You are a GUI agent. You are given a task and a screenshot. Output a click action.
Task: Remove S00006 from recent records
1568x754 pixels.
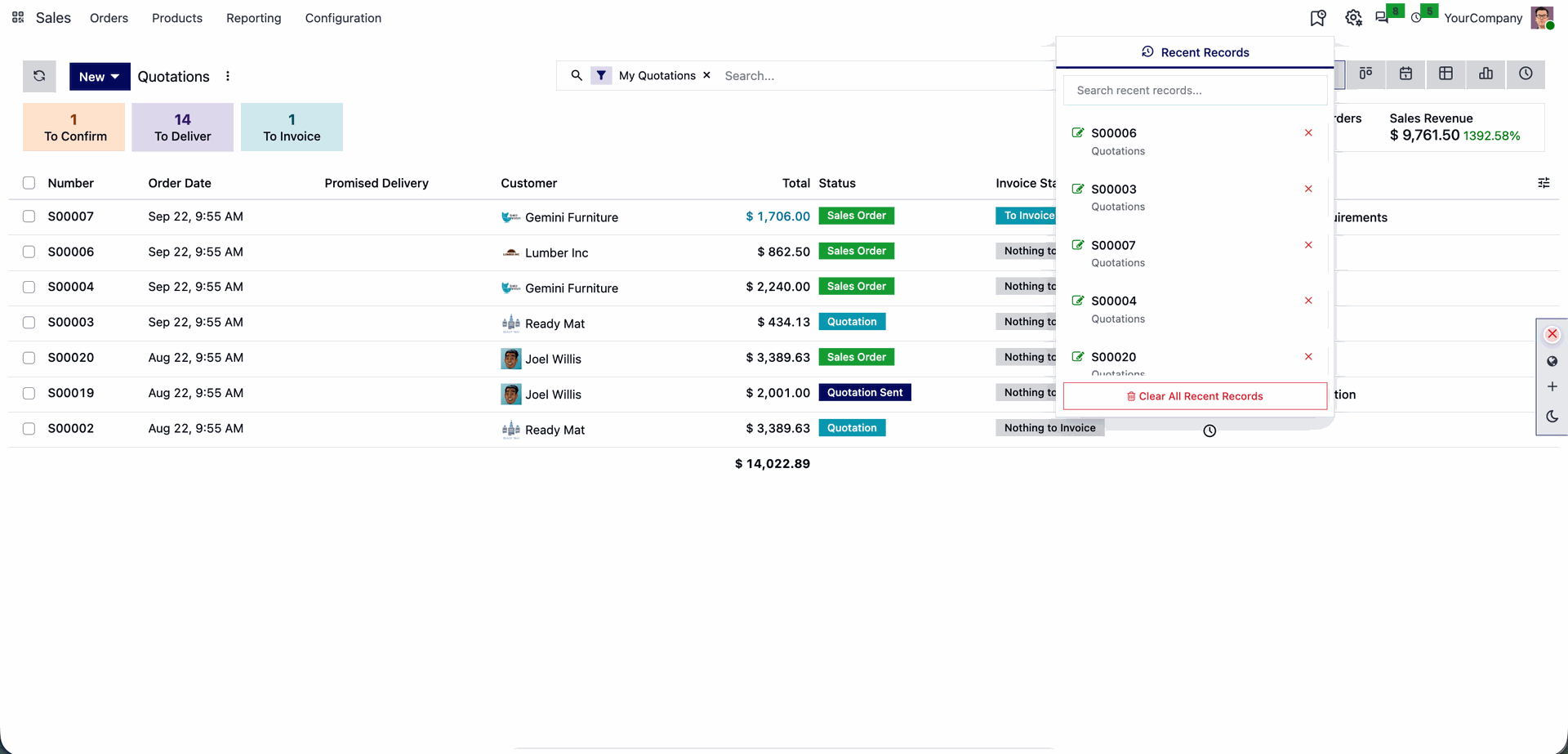(1308, 133)
